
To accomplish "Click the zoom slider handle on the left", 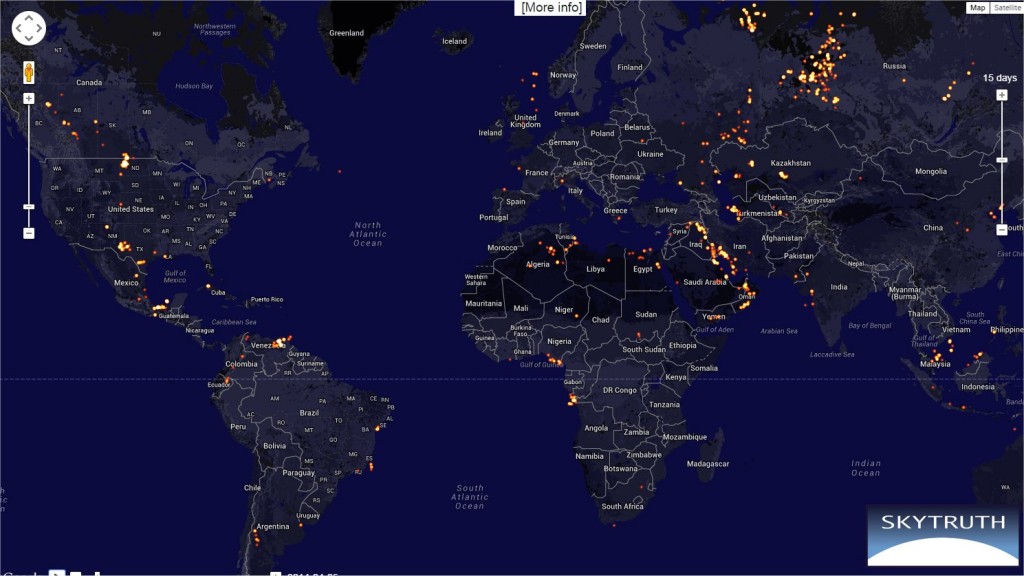I will coord(28,207).
